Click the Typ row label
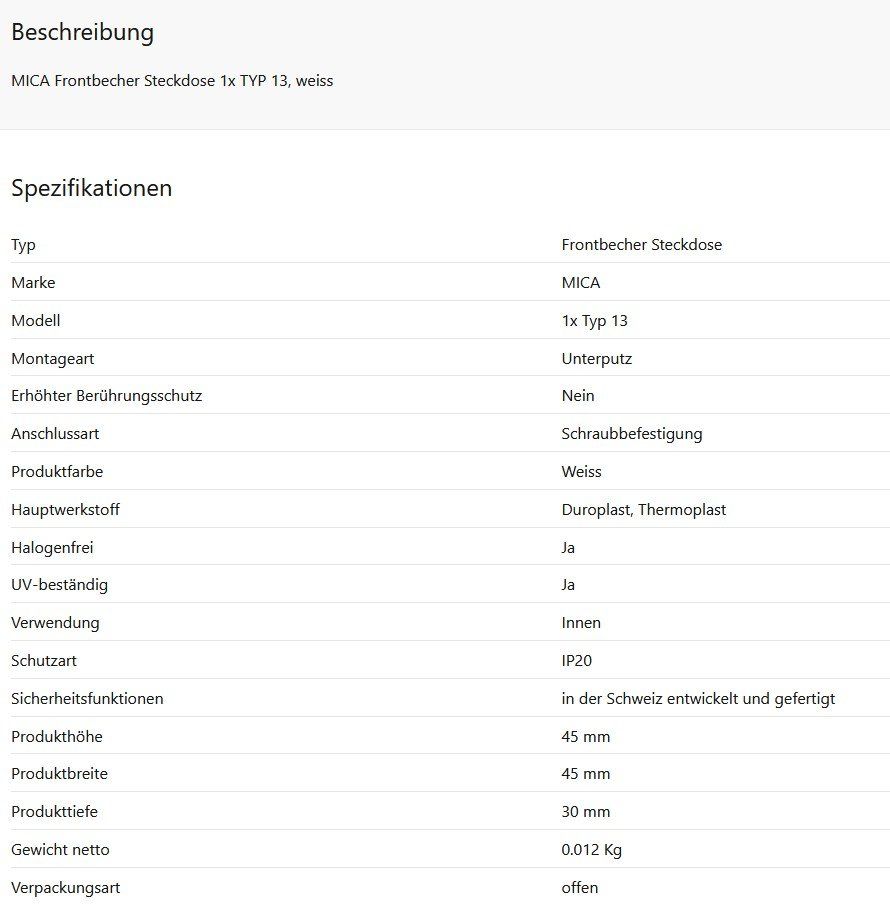890x914 pixels. (23, 245)
